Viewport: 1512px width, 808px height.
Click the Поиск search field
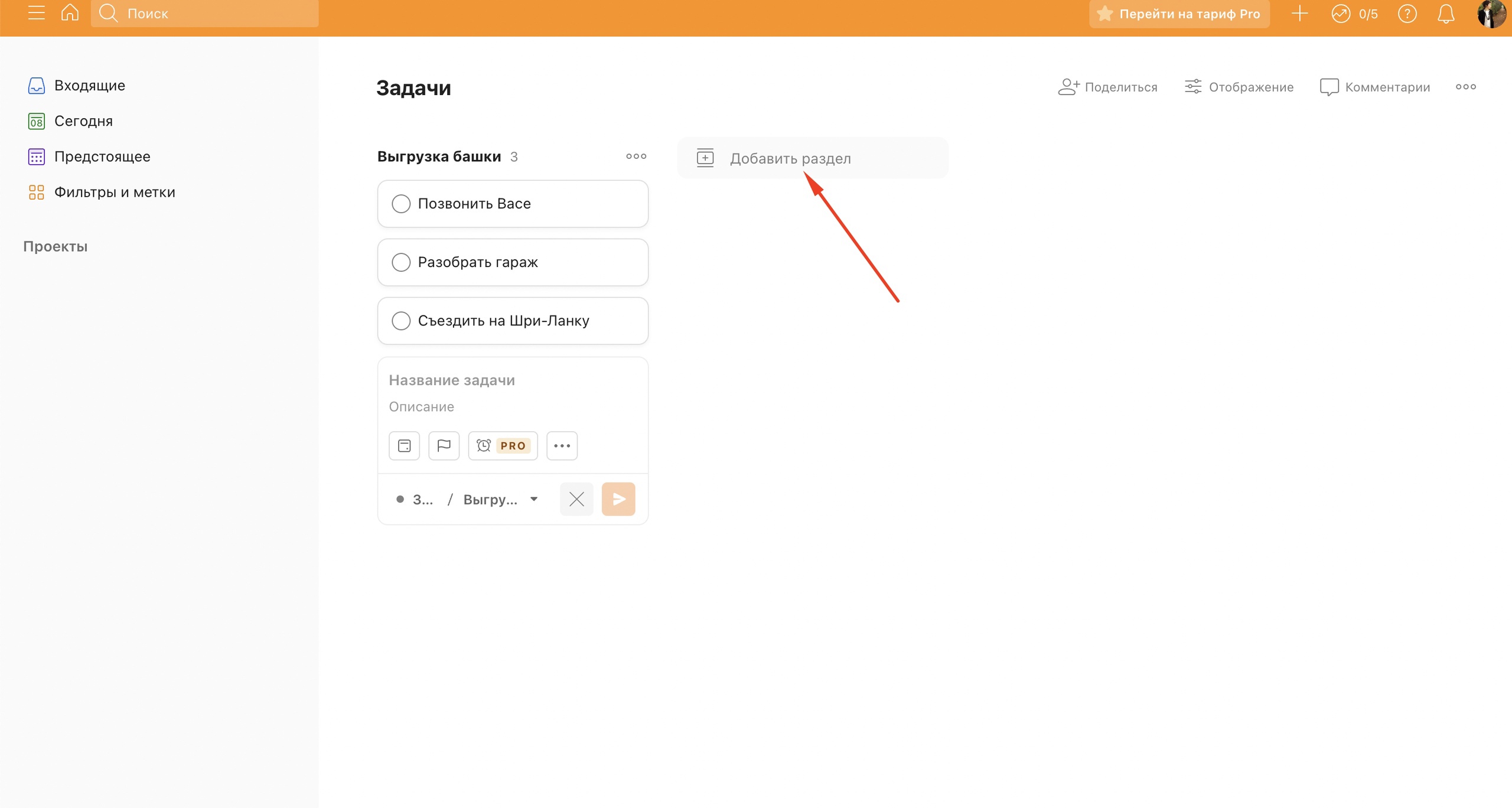click(204, 13)
